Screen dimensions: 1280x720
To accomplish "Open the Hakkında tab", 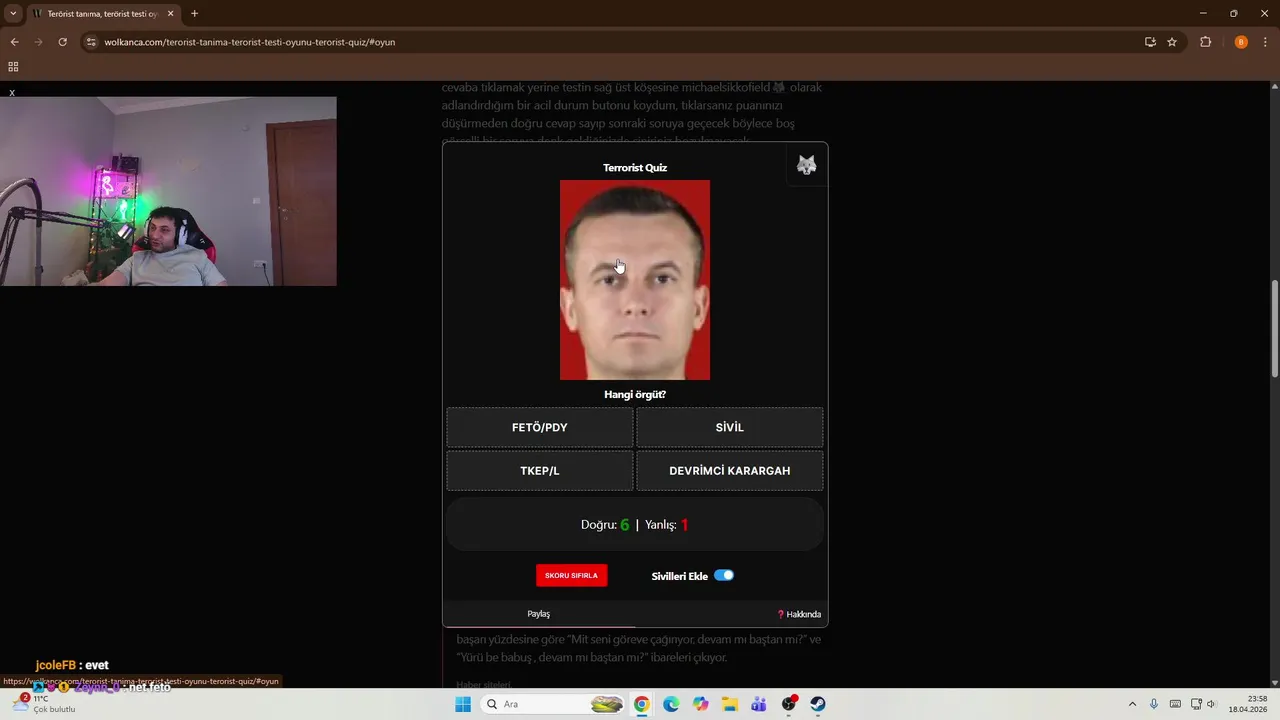I will [x=799, y=614].
